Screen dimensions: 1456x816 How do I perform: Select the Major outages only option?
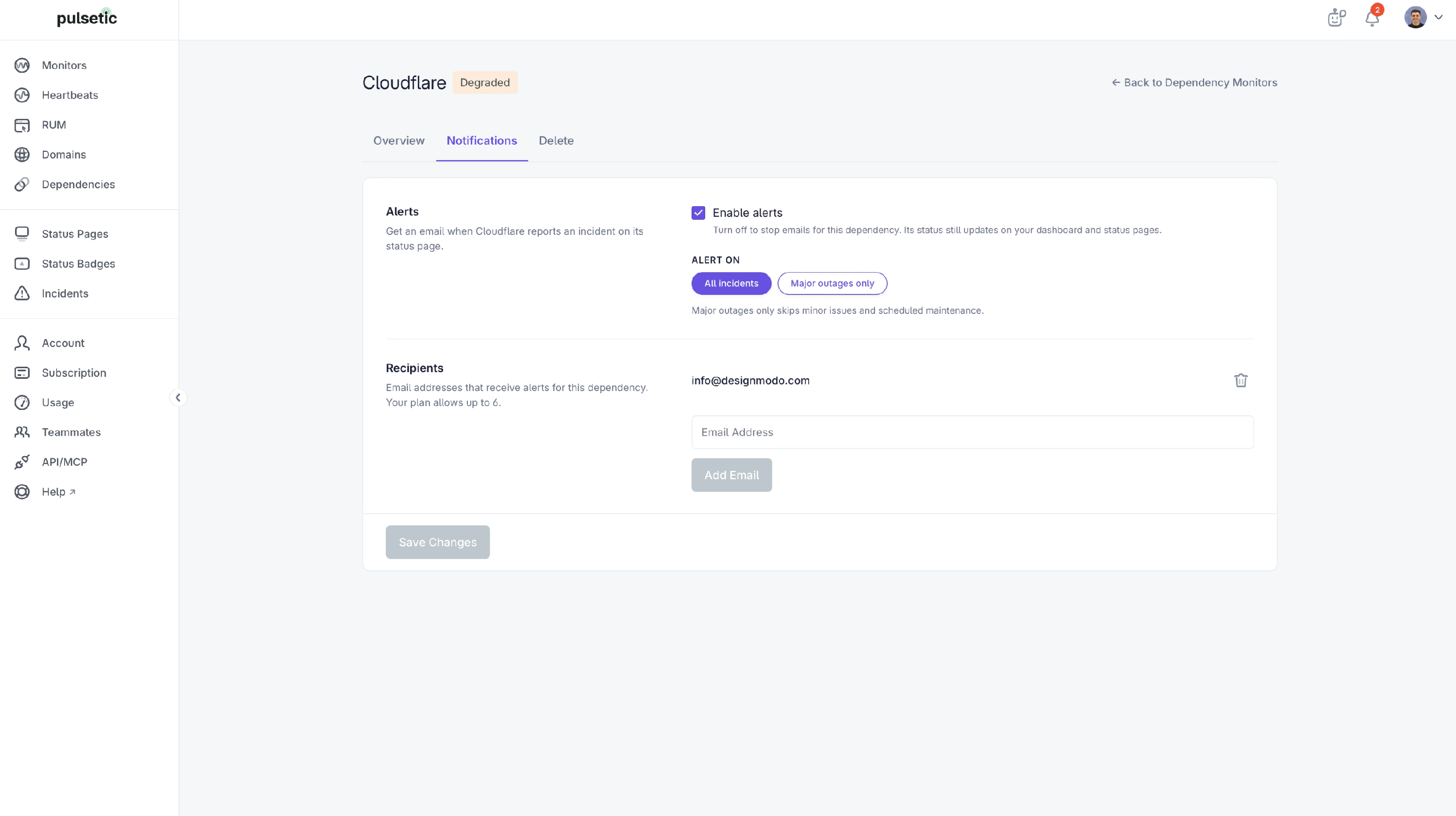click(x=832, y=283)
